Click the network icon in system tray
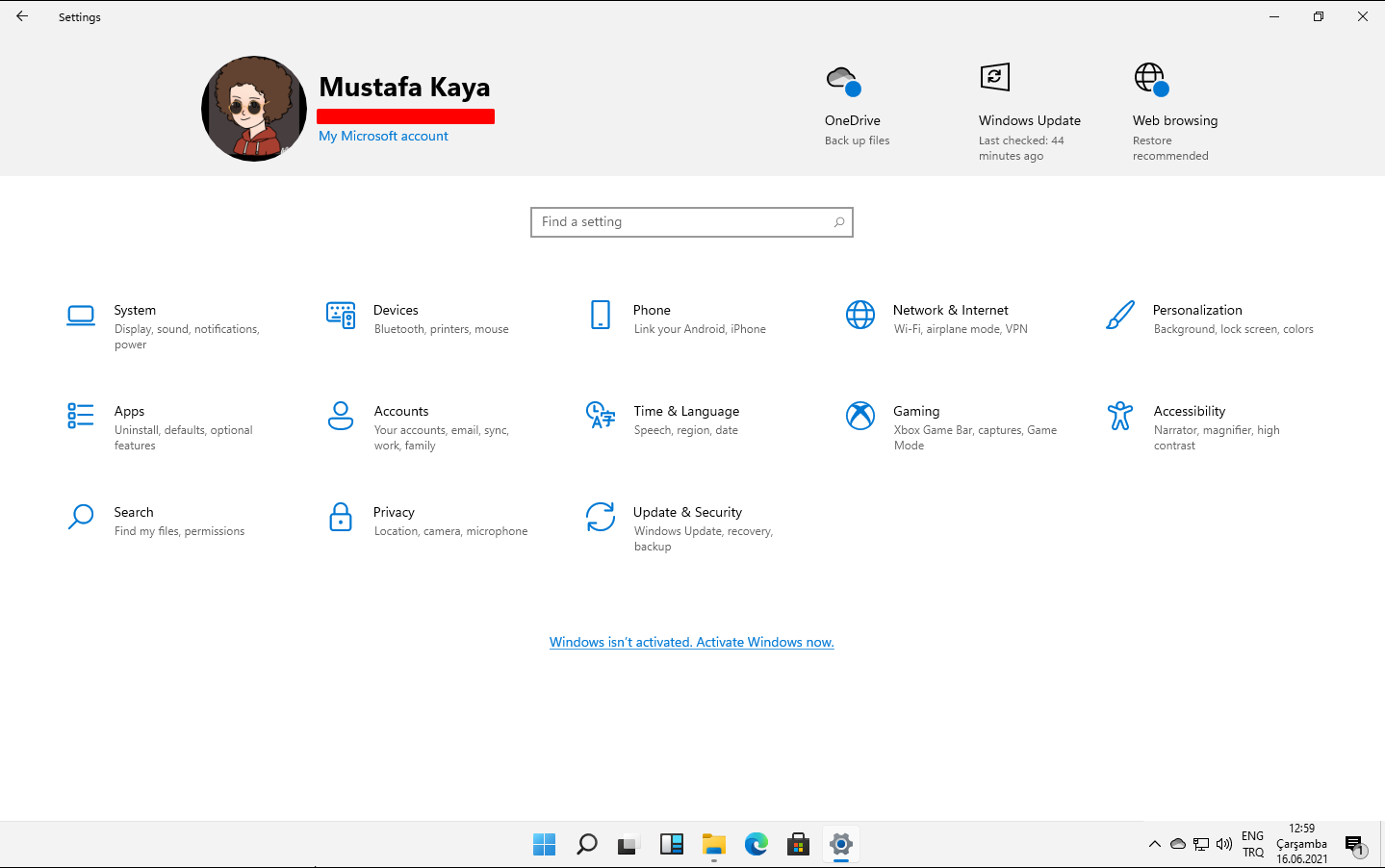The width and height of the screenshot is (1385, 868). (x=1201, y=844)
